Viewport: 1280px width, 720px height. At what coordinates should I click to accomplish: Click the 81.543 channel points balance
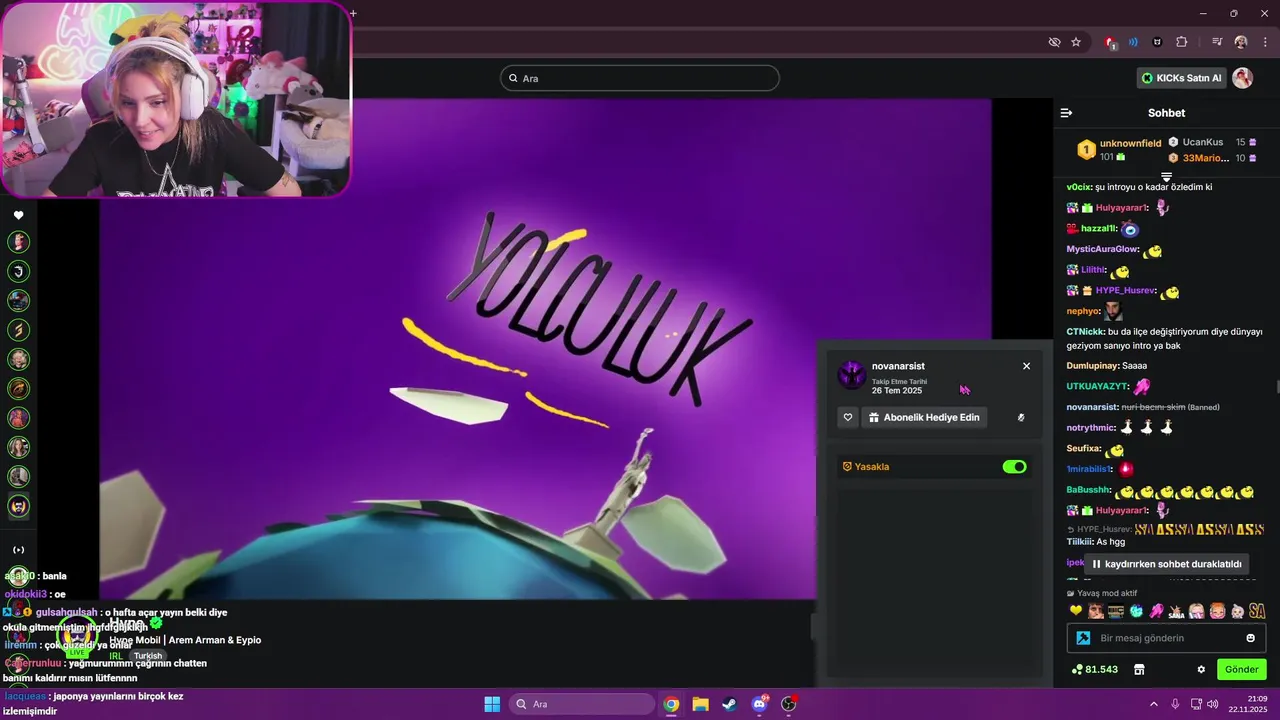click(x=1094, y=669)
